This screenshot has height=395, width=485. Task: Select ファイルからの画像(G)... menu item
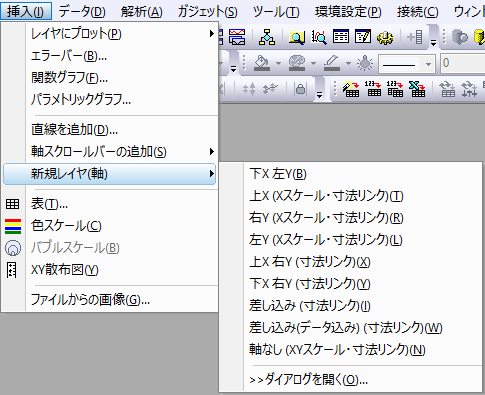coord(109,300)
